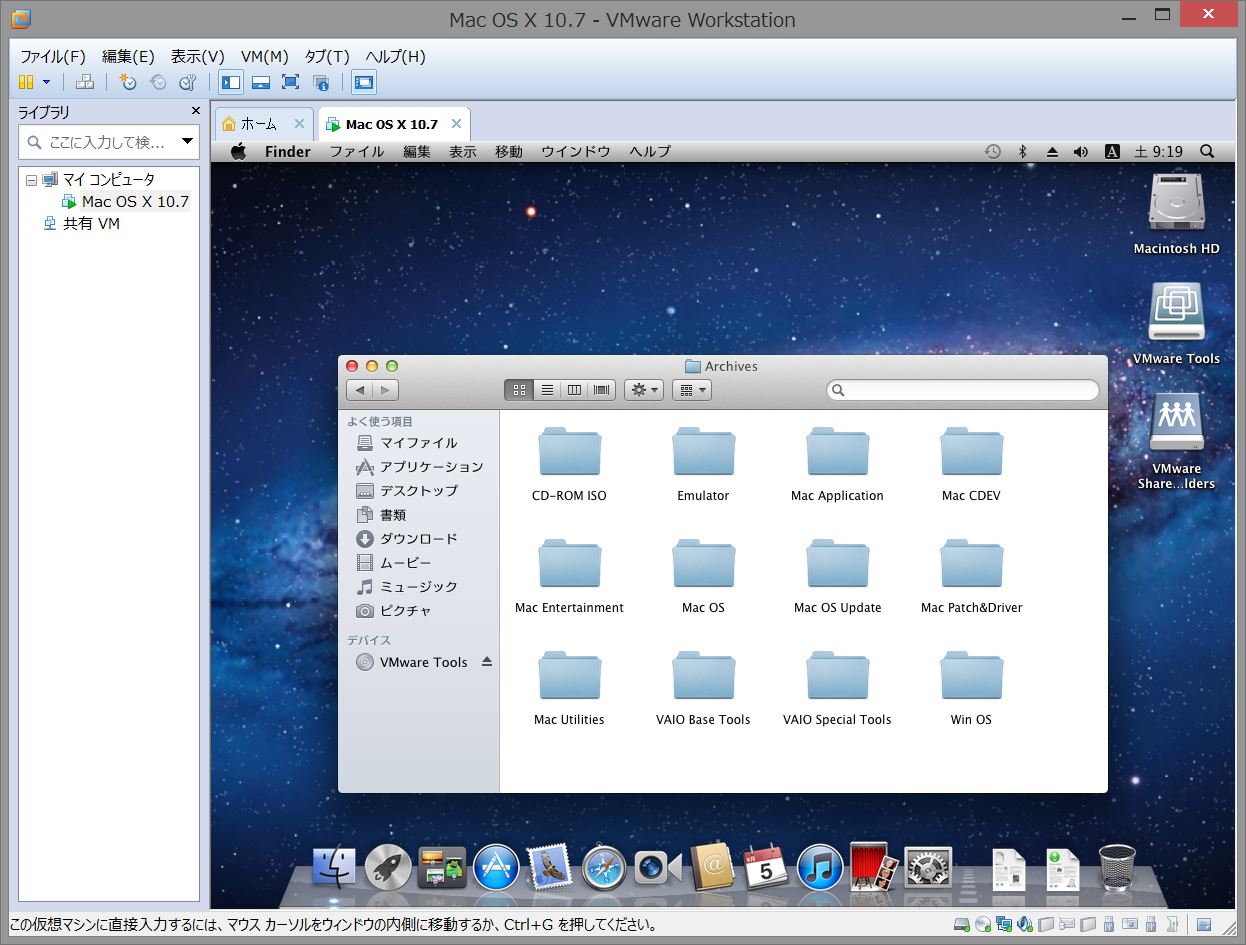Switch Finder to icon view

[519, 390]
